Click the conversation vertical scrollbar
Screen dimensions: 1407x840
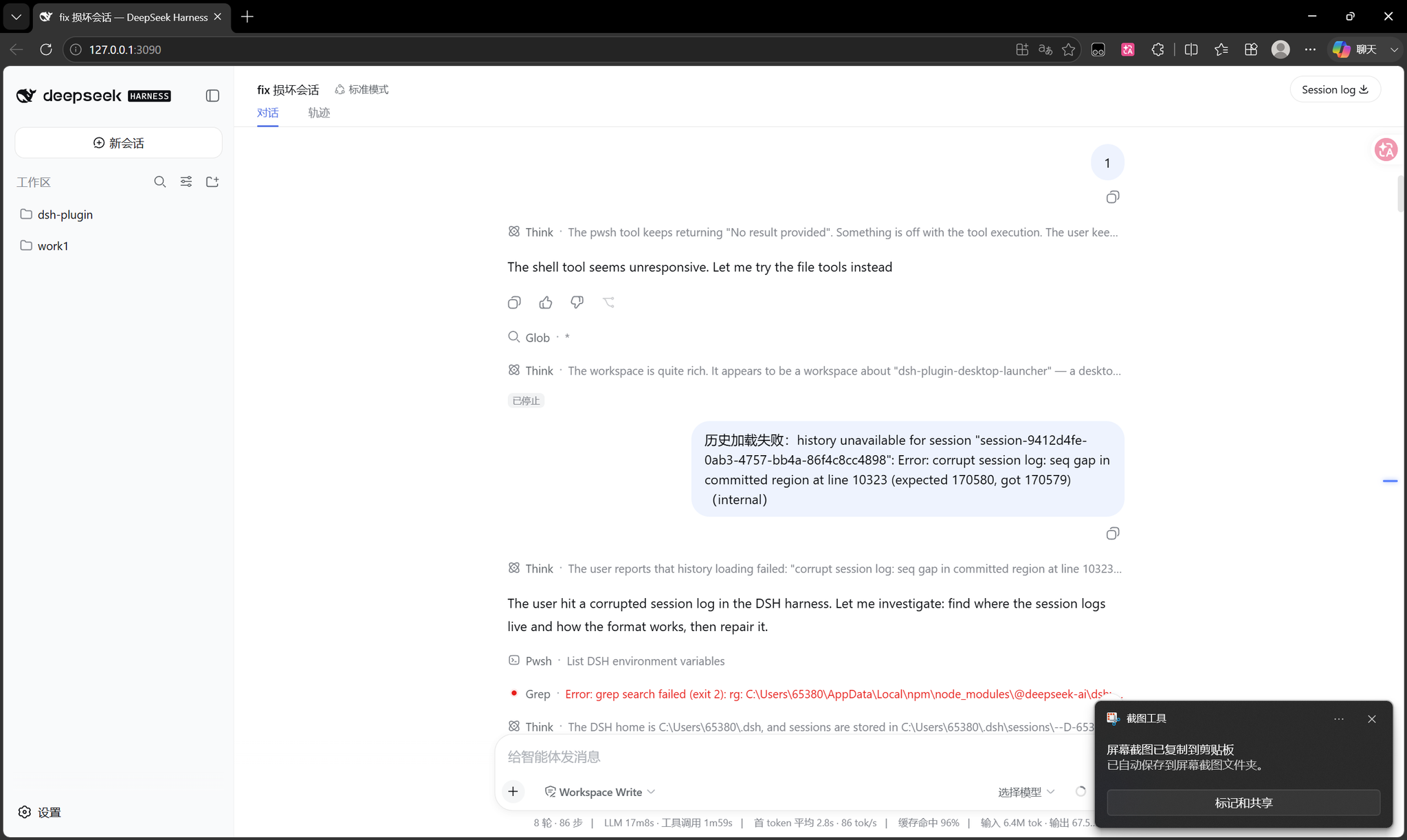coord(1401,194)
